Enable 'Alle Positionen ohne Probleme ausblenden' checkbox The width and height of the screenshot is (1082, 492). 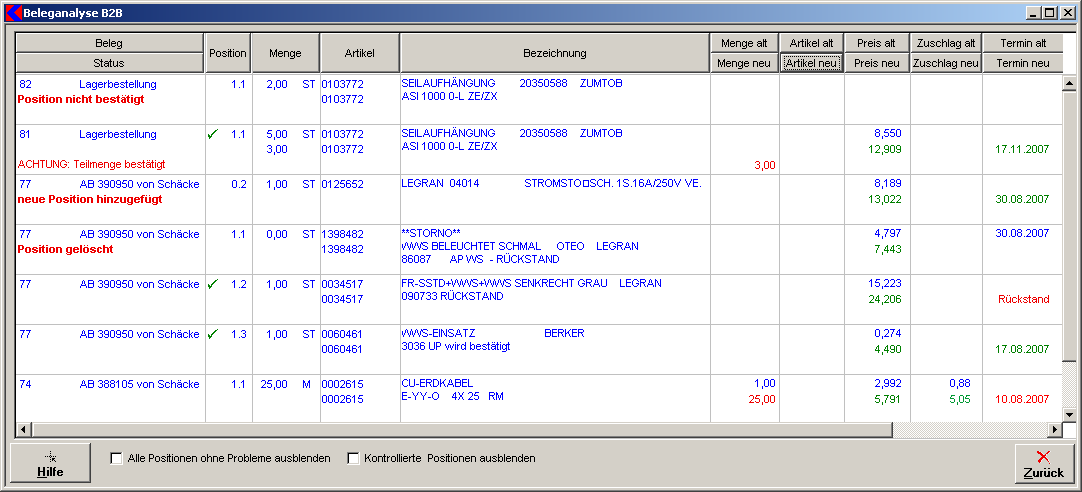coord(117,459)
